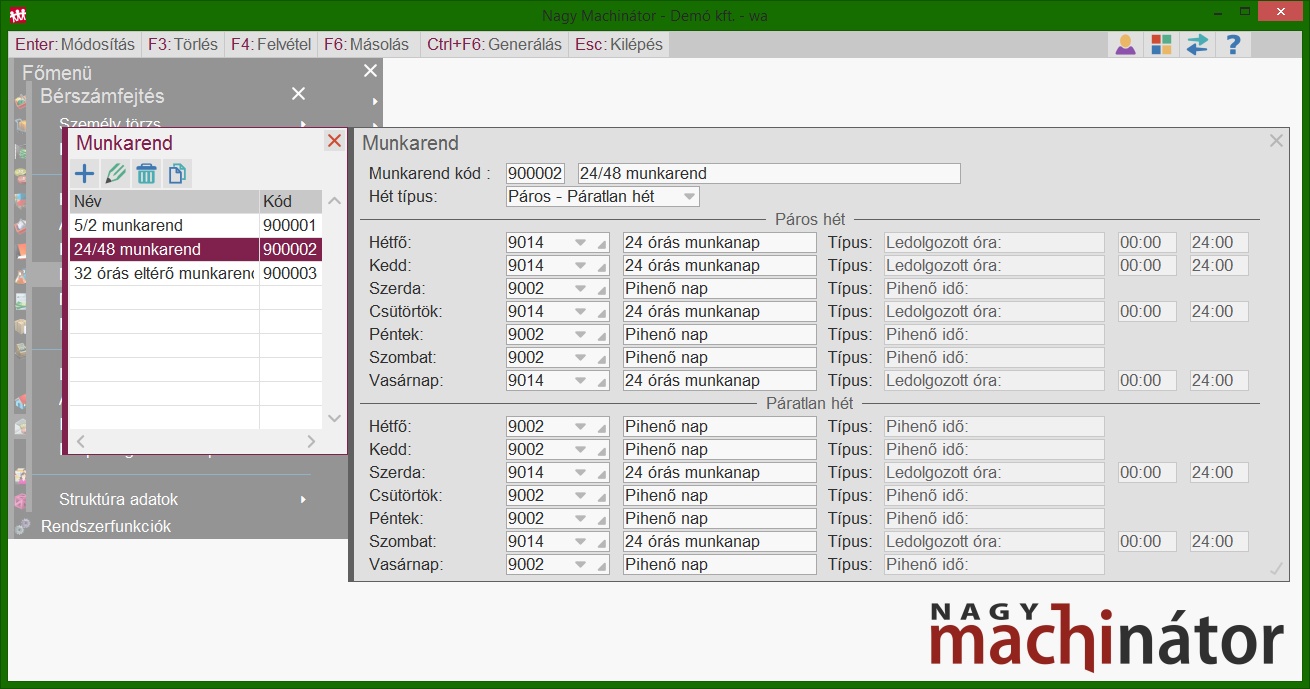Click Páratlan hét Szombat end time 24:00

(x=1219, y=542)
